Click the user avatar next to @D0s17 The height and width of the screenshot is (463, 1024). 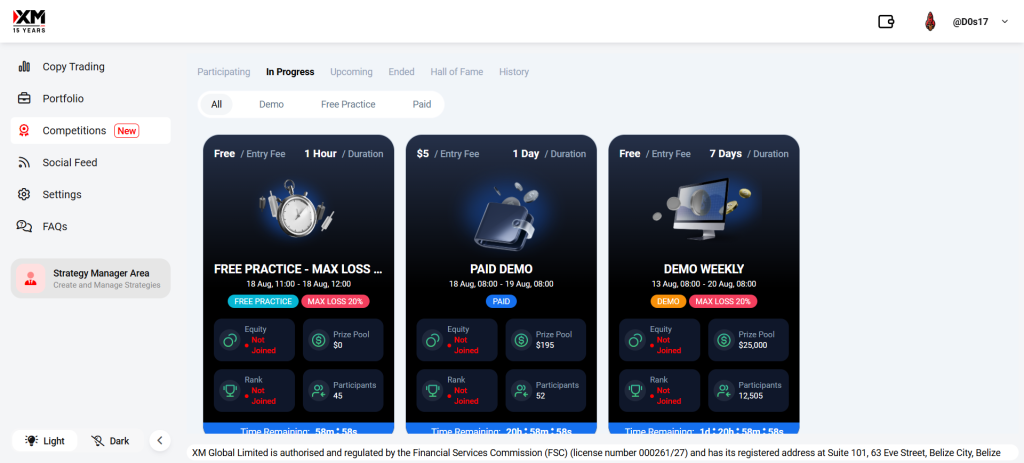pos(930,22)
